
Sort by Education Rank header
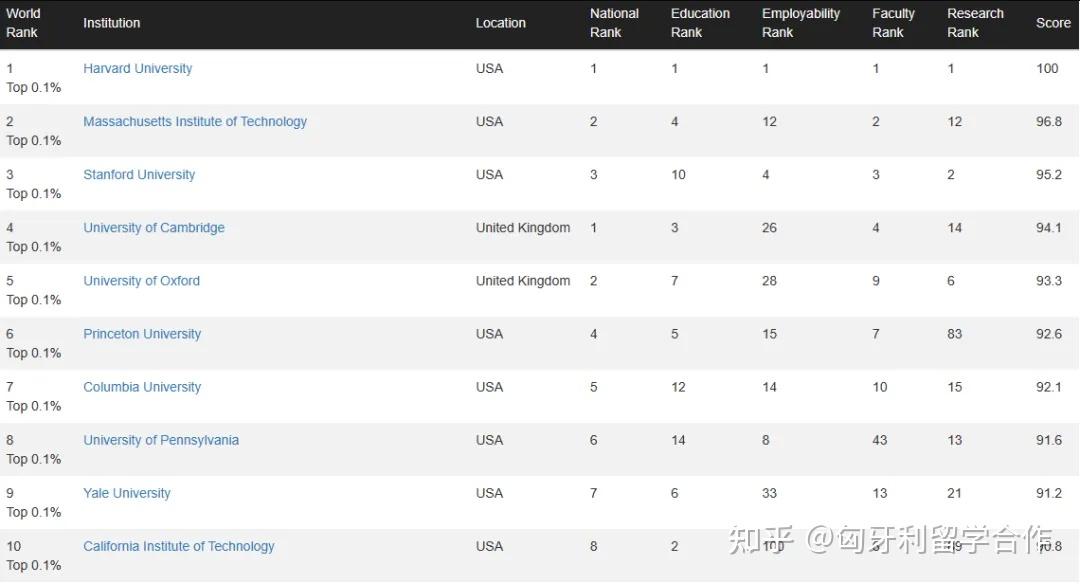(700, 23)
